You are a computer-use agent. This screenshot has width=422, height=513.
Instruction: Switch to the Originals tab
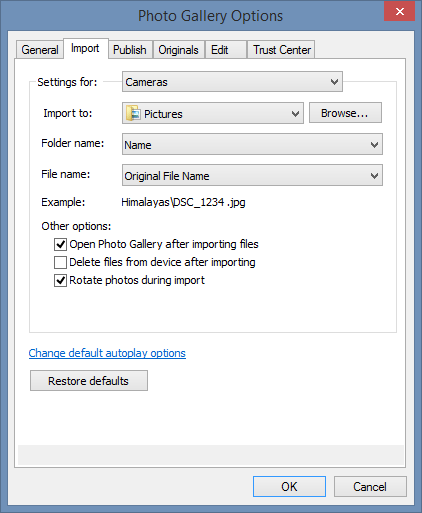178,50
